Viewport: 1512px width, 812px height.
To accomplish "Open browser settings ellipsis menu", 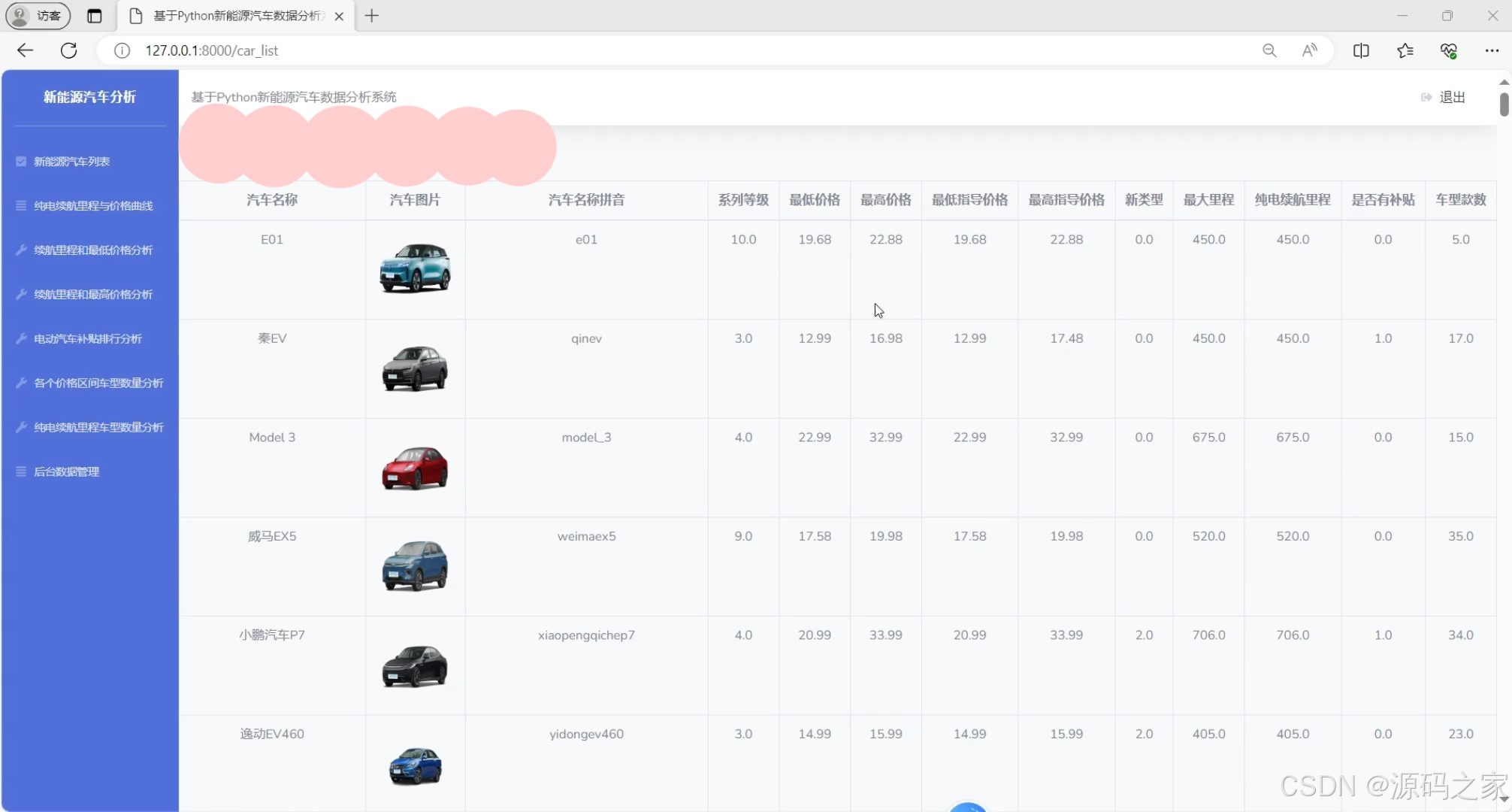I will click(x=1492, y=50).
